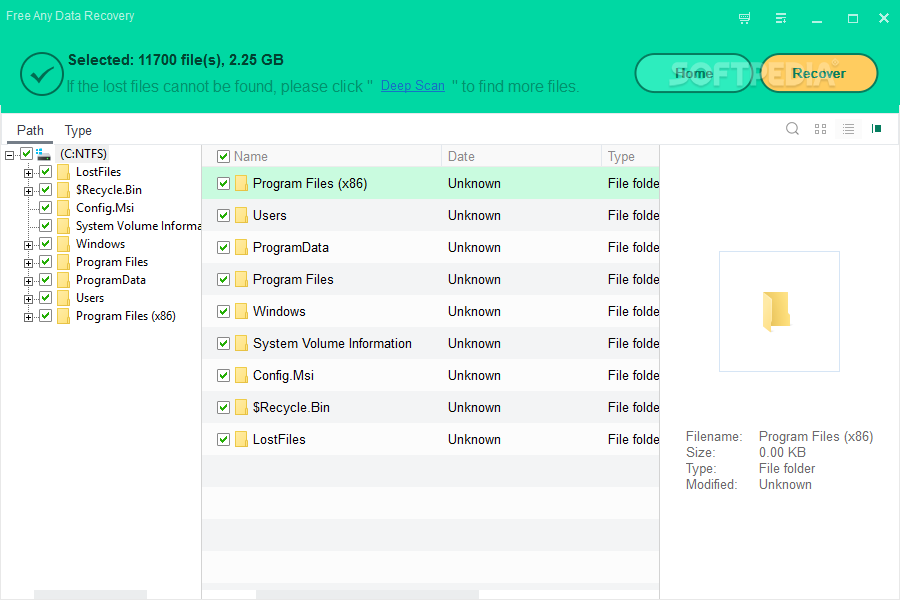
Task: Select the $Recycle.Bin row name text
Action: pos(291,408)
